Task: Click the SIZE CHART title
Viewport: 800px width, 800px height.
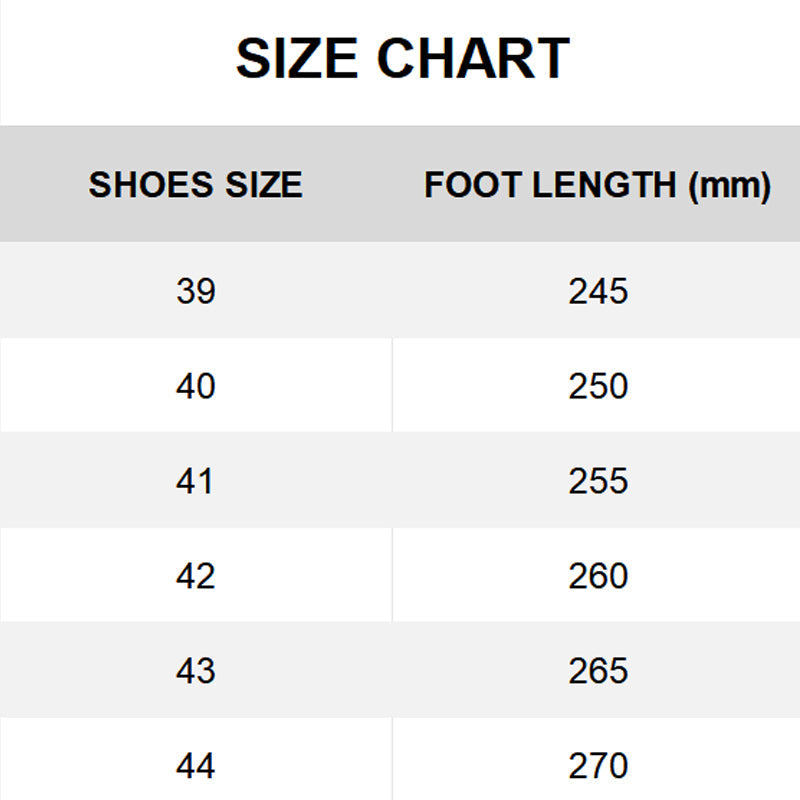Action: (x=402, y=59)
